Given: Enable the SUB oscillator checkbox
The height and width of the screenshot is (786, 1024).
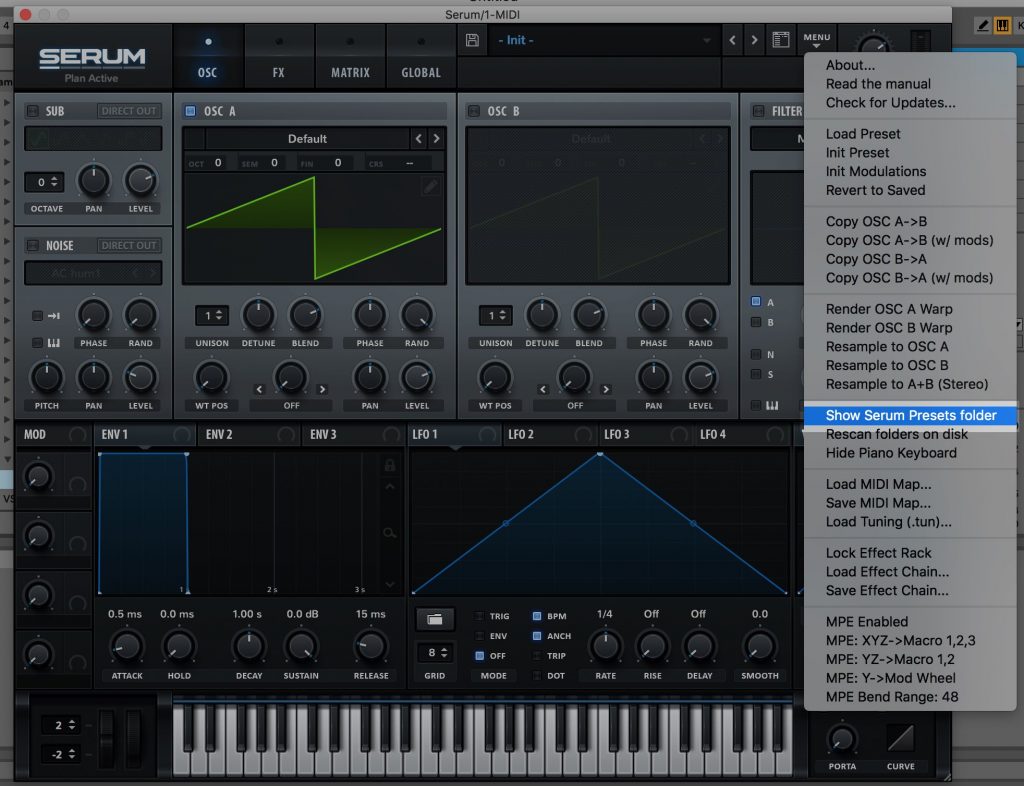Looking at the screenshot, I should point(32,111).
